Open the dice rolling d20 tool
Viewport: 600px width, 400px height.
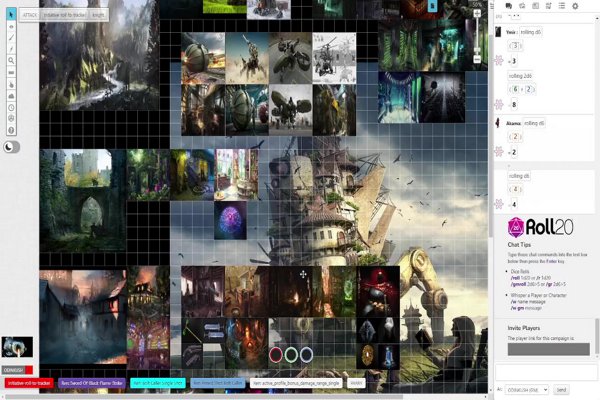11,119
